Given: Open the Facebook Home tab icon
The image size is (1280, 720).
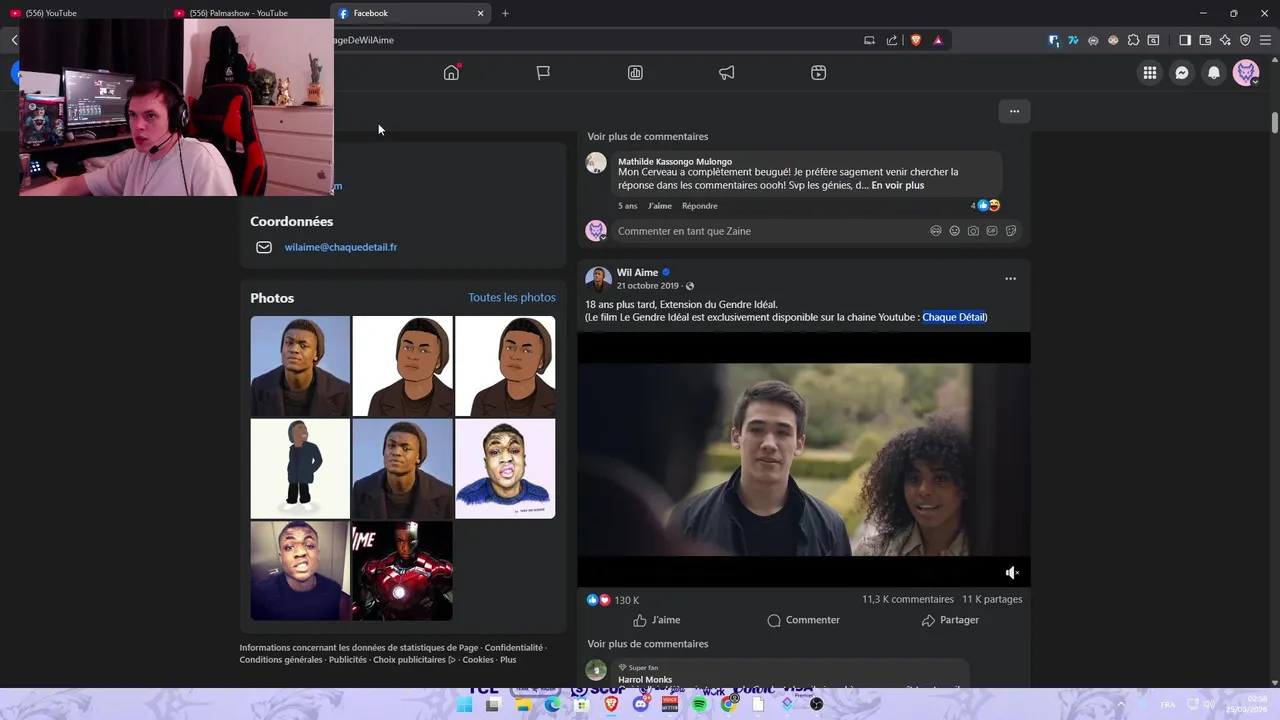Looking at the screenshot, I should pyautogui.click(x=451, y=72).
